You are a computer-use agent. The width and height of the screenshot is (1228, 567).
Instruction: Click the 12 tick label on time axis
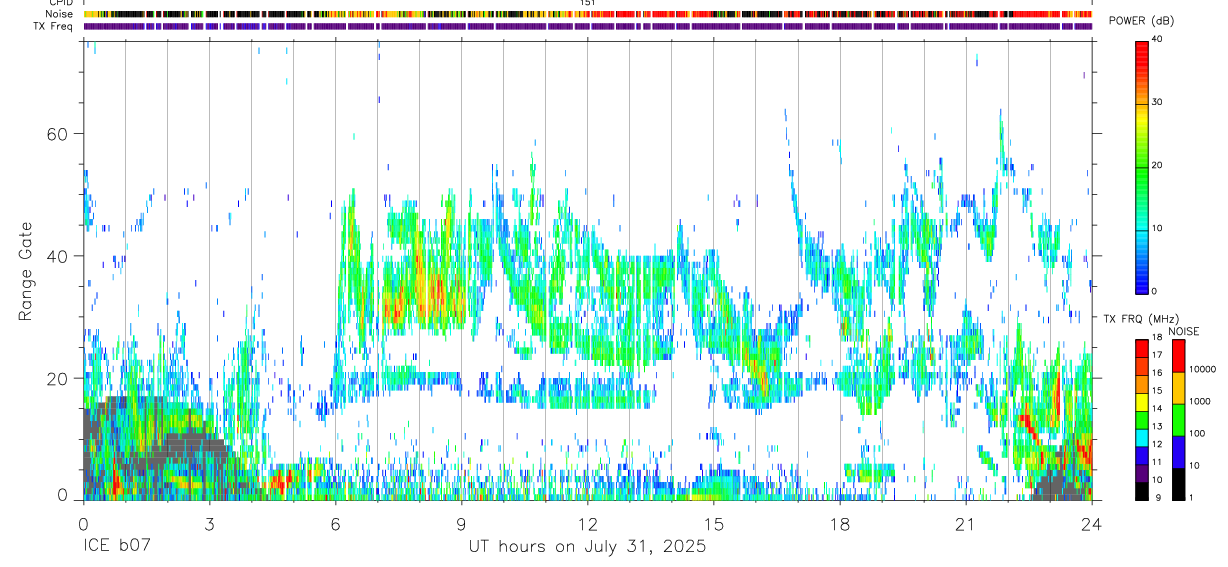pyautogui.click(x=587, y=524)
